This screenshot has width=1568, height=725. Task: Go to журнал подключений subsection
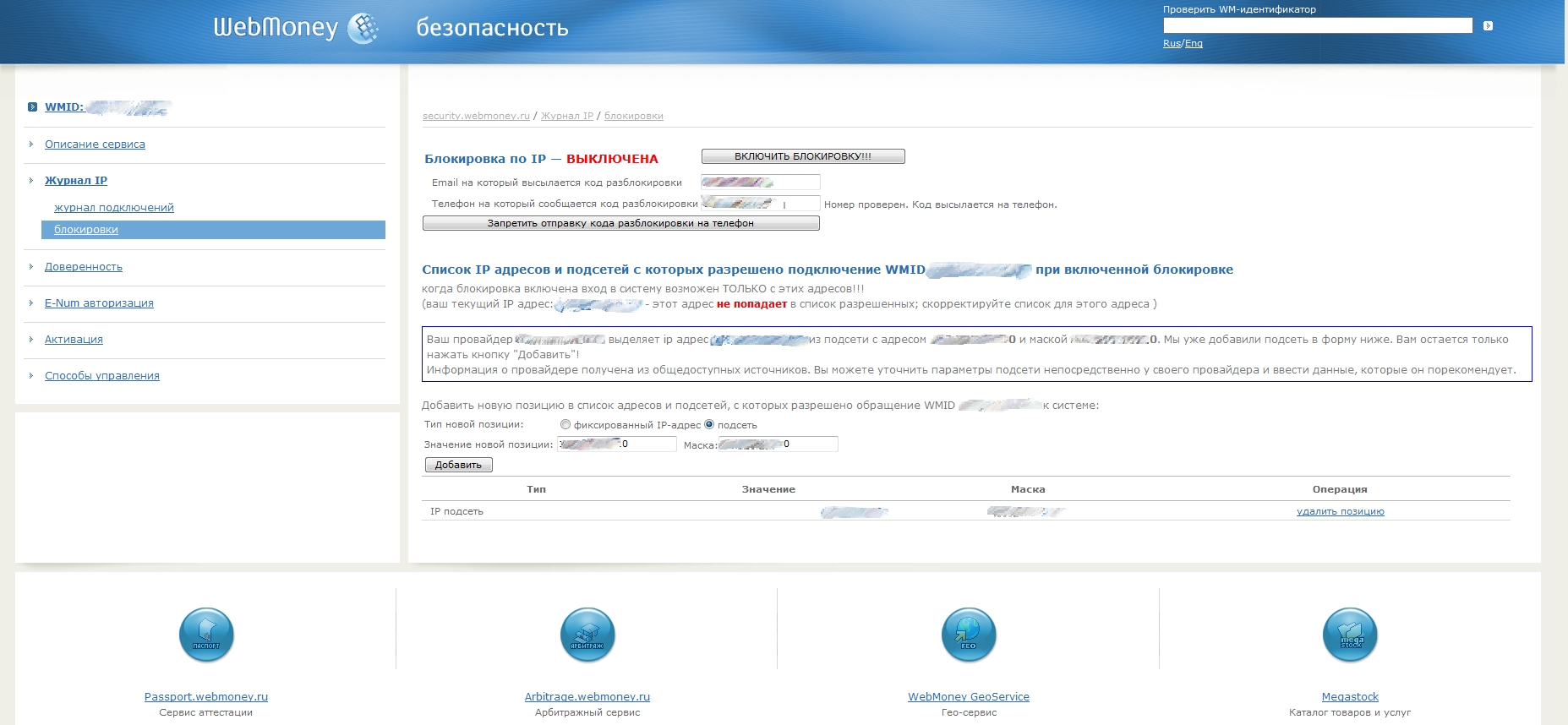114,208
